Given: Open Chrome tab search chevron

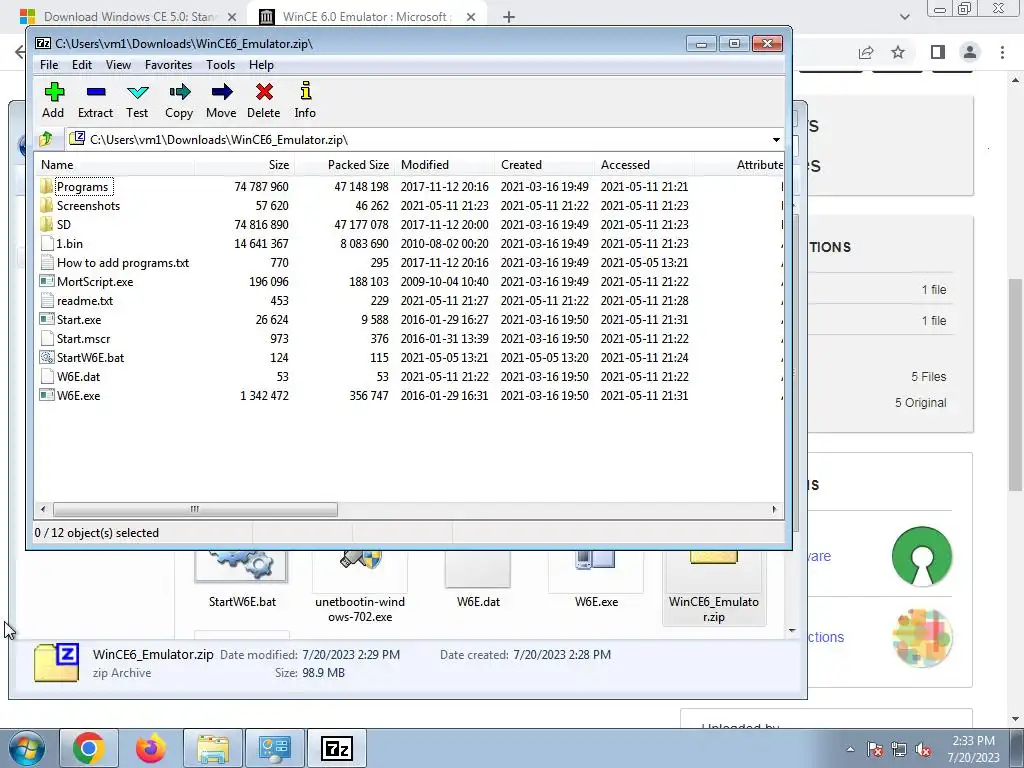Looking at the screenshot, I should coord(904,17).
